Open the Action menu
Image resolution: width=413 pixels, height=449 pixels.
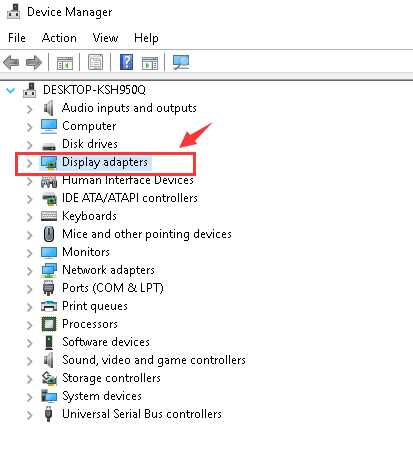click(59, 38)
